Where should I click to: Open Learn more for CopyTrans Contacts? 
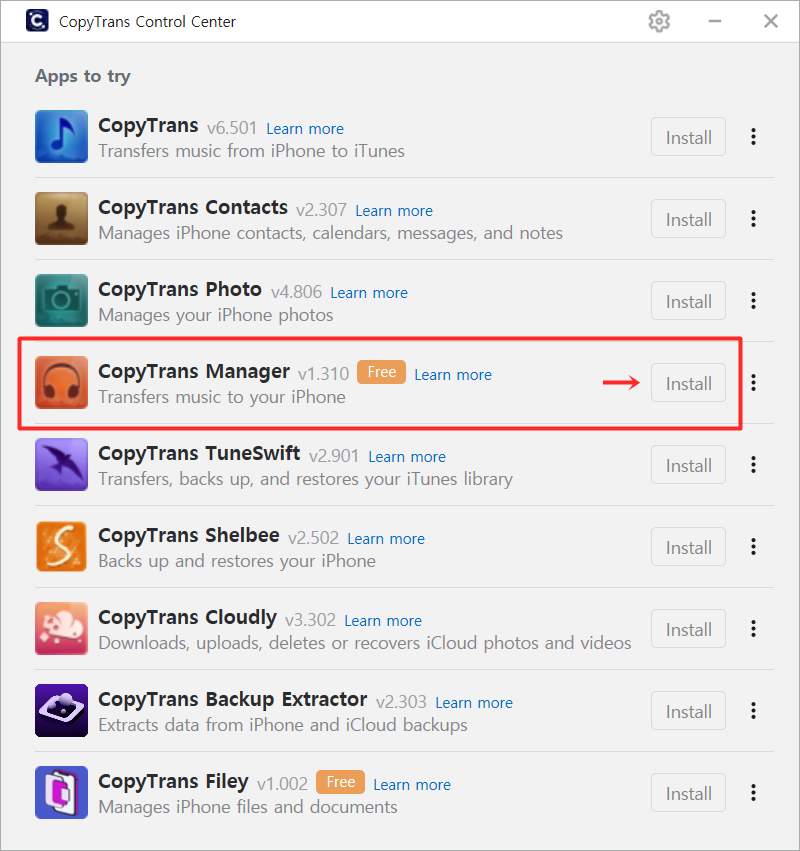pyautogui.click(x=394, y=211)
